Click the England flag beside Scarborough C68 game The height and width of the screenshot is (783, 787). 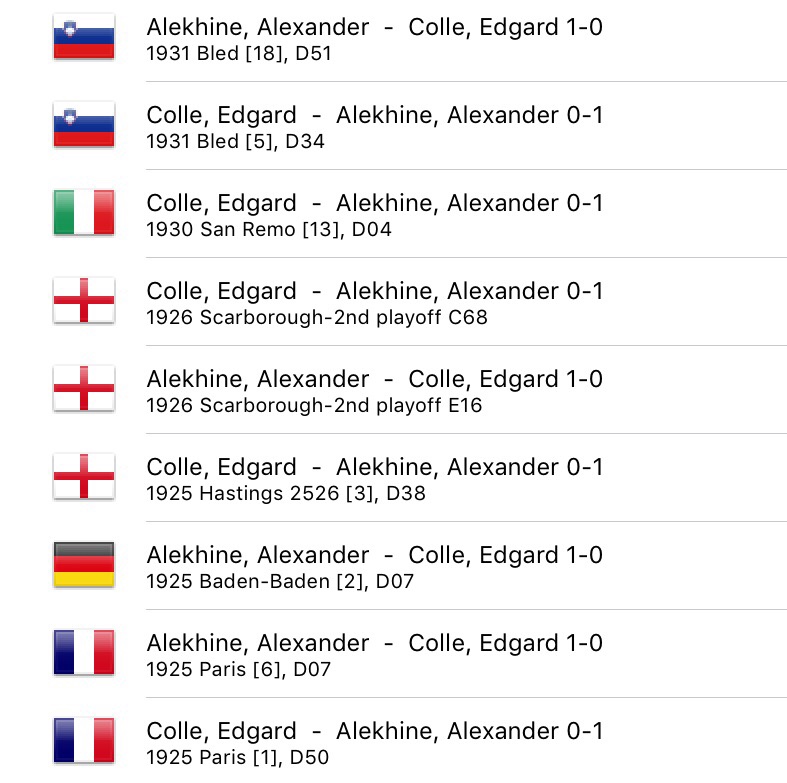click(84, 302)
